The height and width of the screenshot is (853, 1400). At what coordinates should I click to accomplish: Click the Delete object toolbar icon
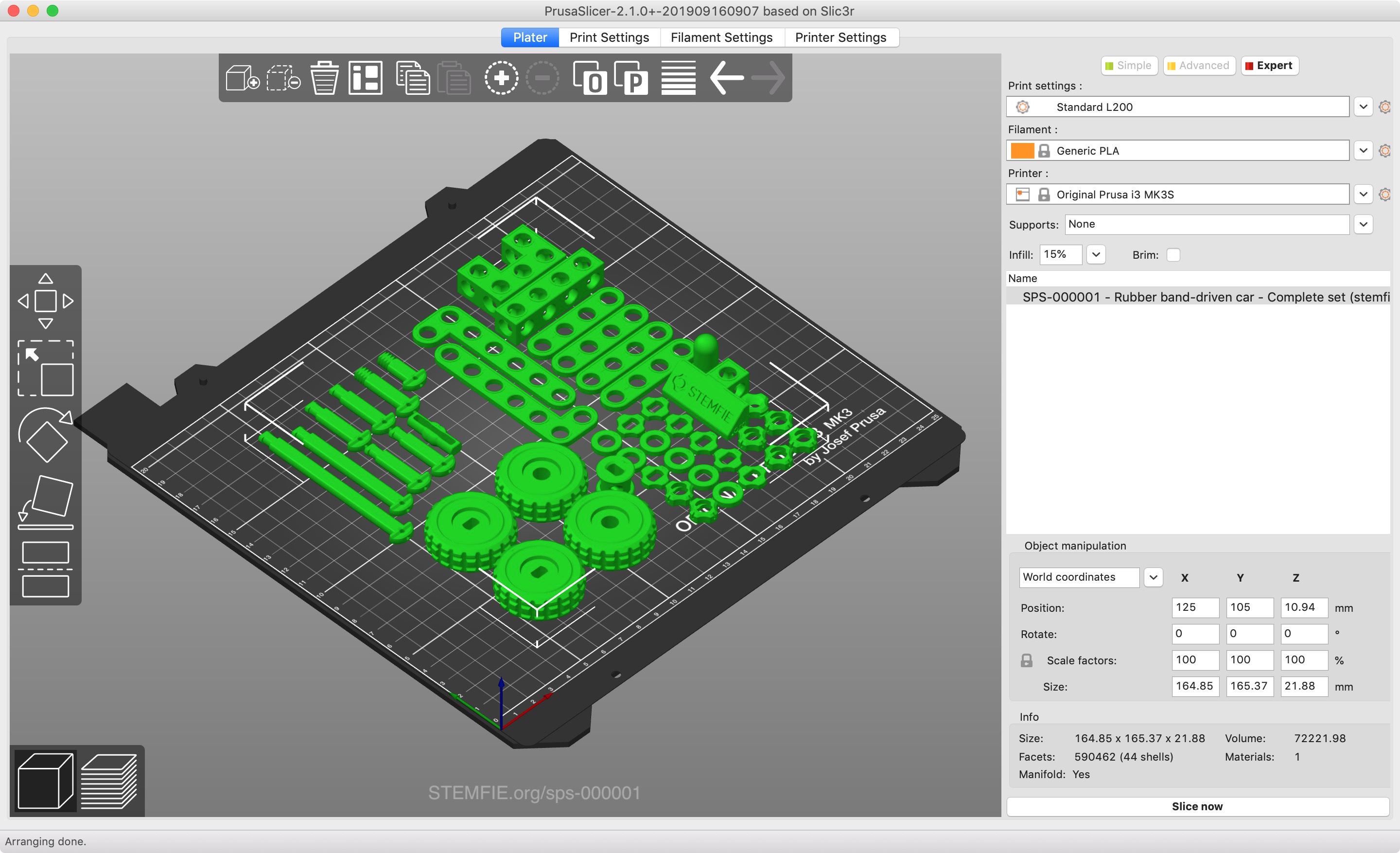tap(283, 78)
